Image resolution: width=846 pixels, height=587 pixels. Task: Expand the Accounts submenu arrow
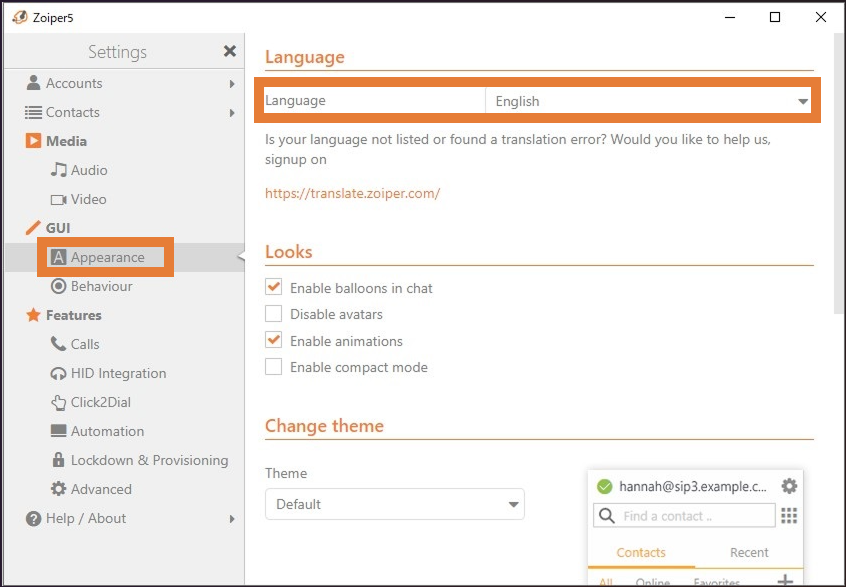(232, 84)
